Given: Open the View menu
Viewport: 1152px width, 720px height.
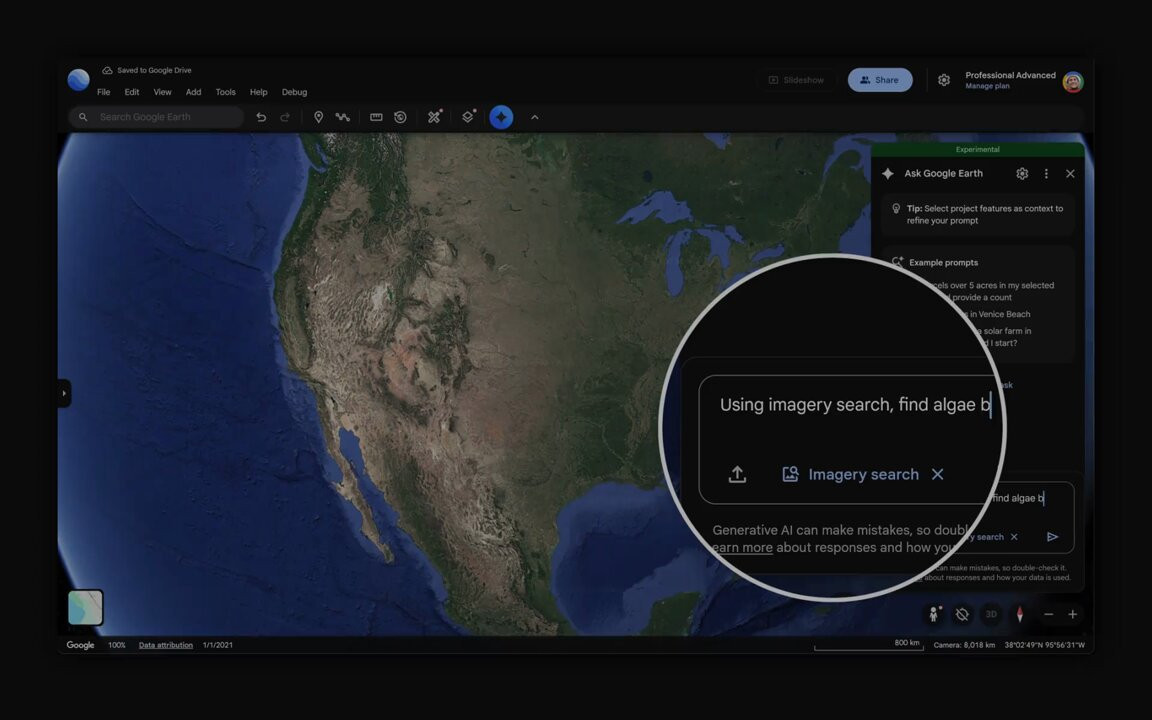Looking at the screenshot, I should pos(162,92).
